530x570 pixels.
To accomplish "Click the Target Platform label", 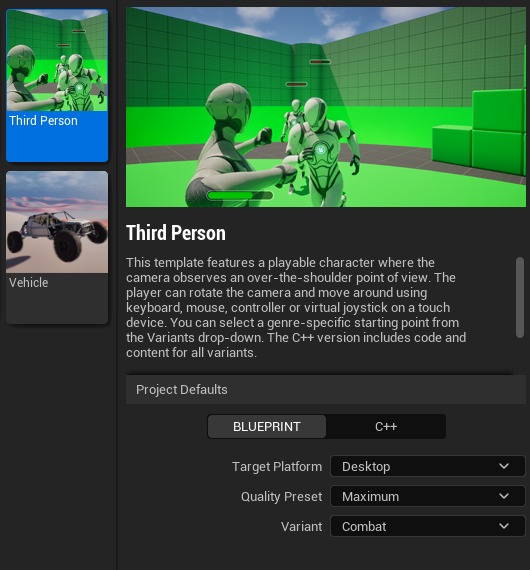I will pos(277,466).
